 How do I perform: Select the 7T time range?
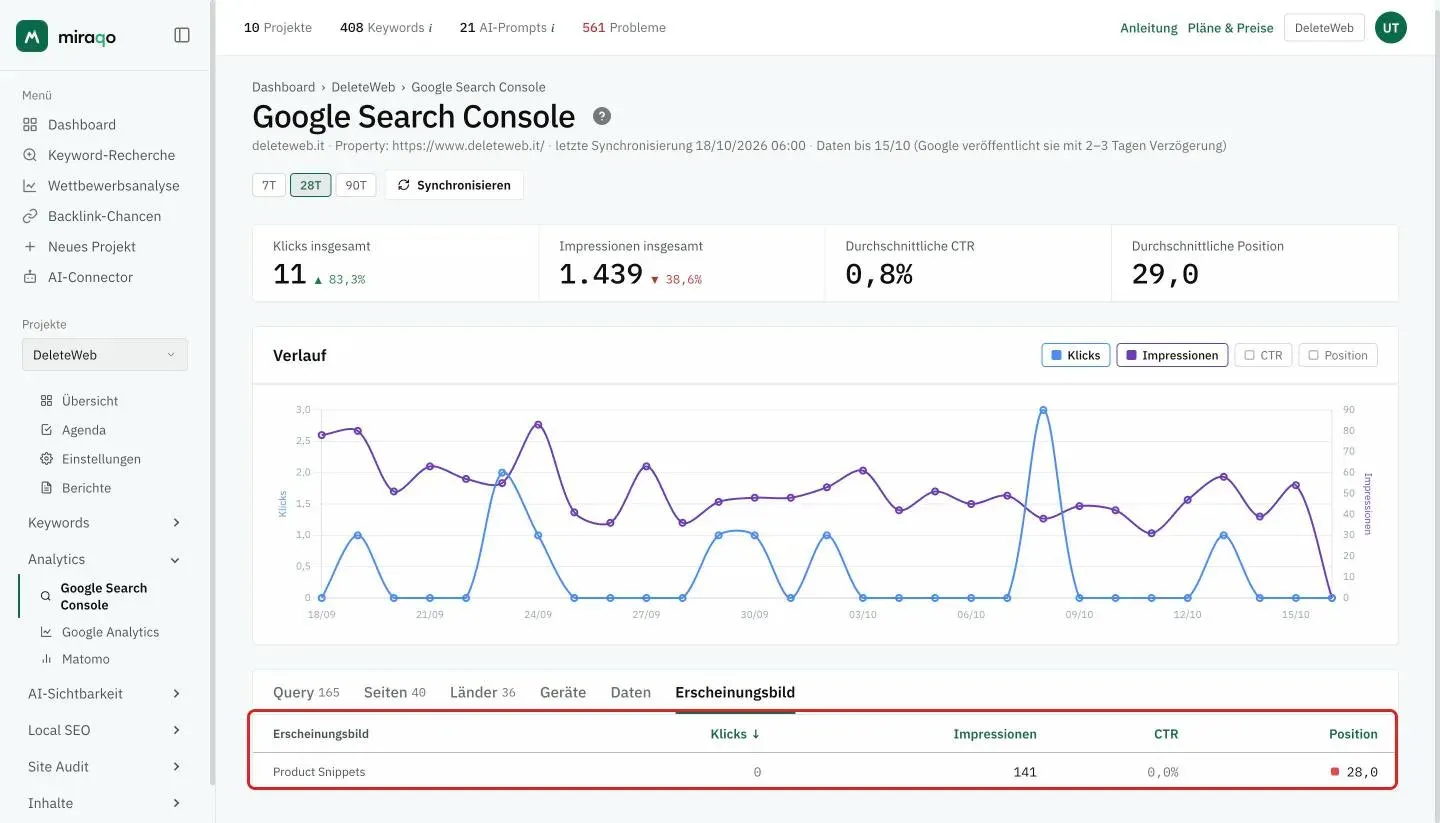[269, 185]
